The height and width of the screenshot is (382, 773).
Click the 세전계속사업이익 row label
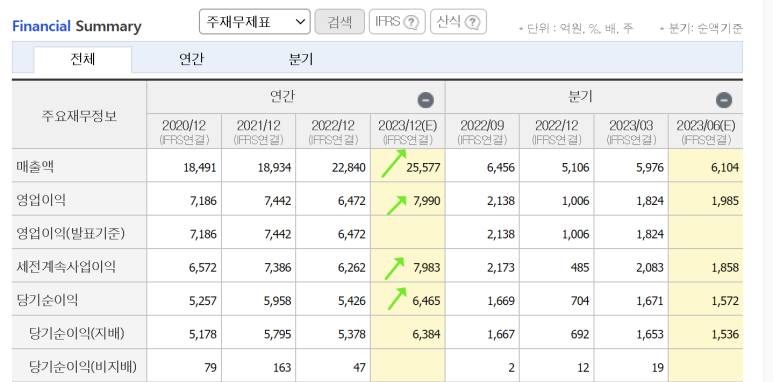[x=66, y=267]
